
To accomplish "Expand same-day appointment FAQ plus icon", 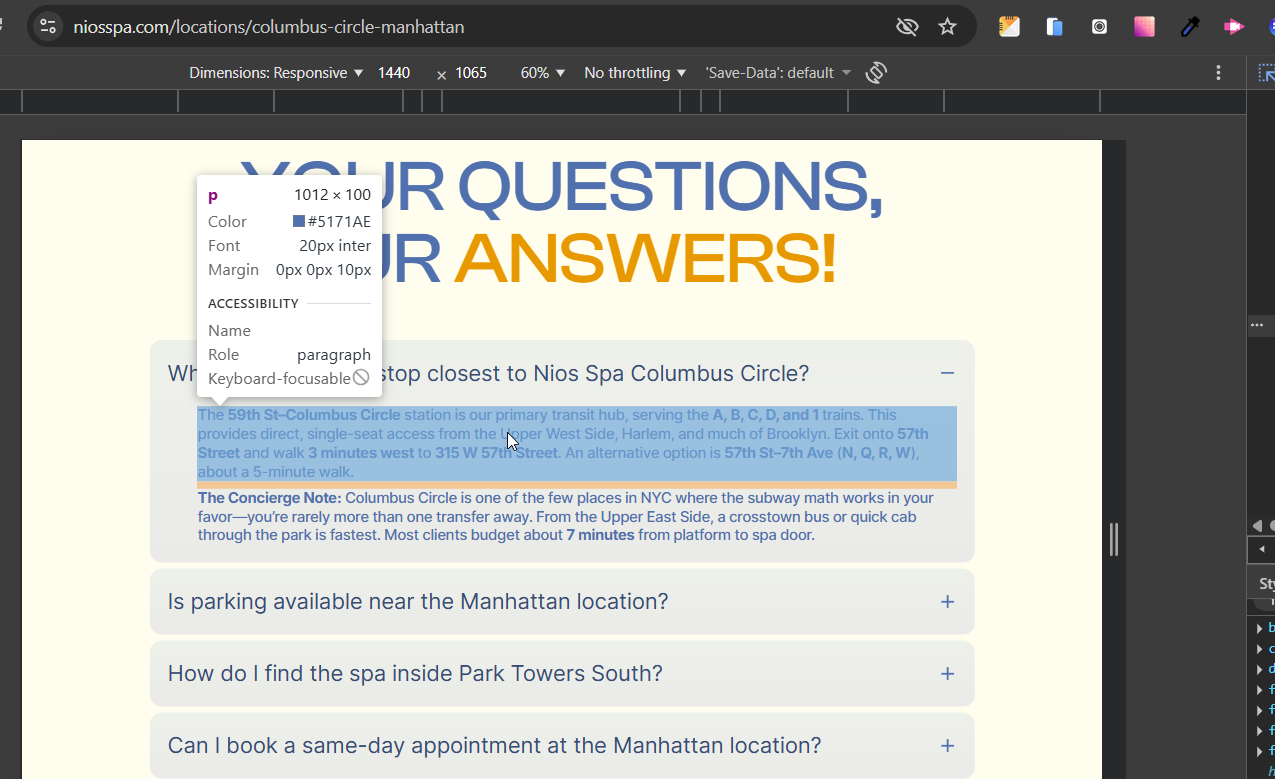I will click(947, 746).
